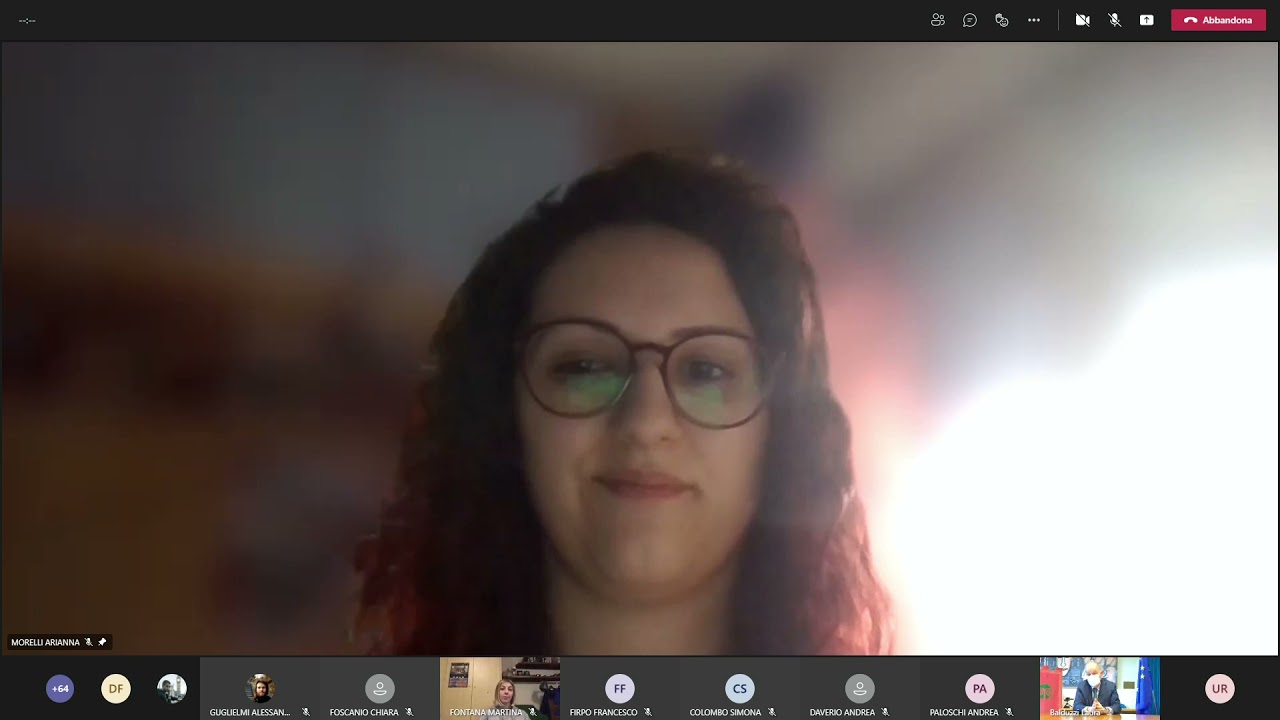Click Paloschi Andrea's muted mic icon
The image size is (1280, 720).
(1009, 712)
